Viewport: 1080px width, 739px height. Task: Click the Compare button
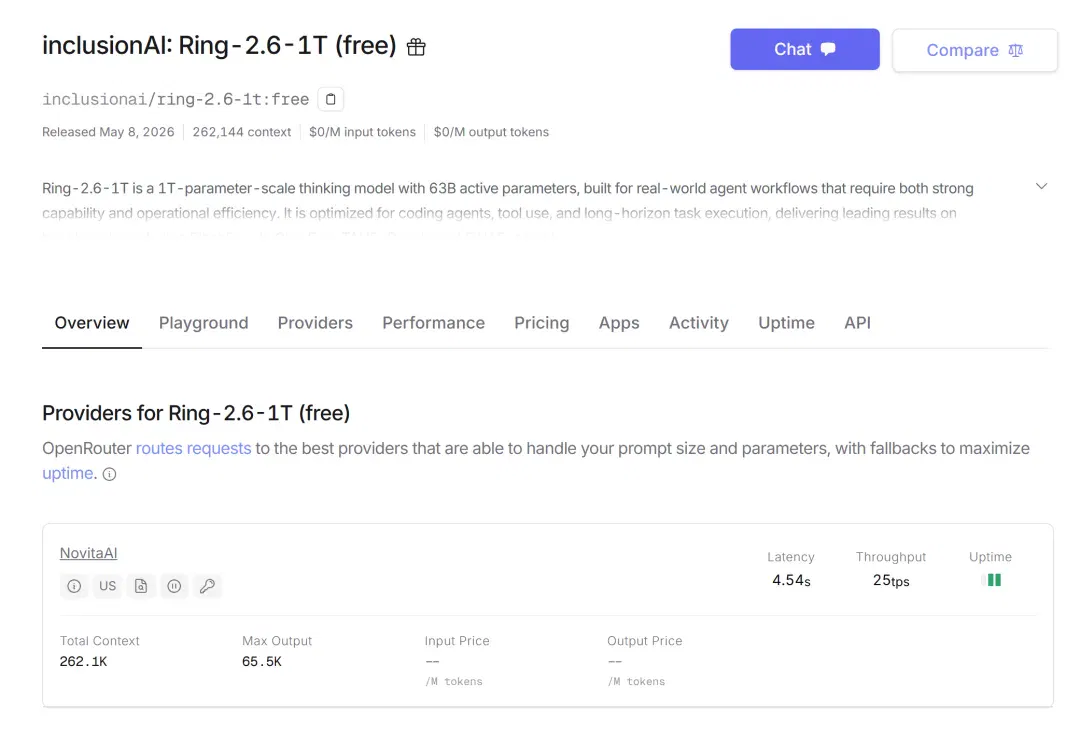click(x=975, y=50)
